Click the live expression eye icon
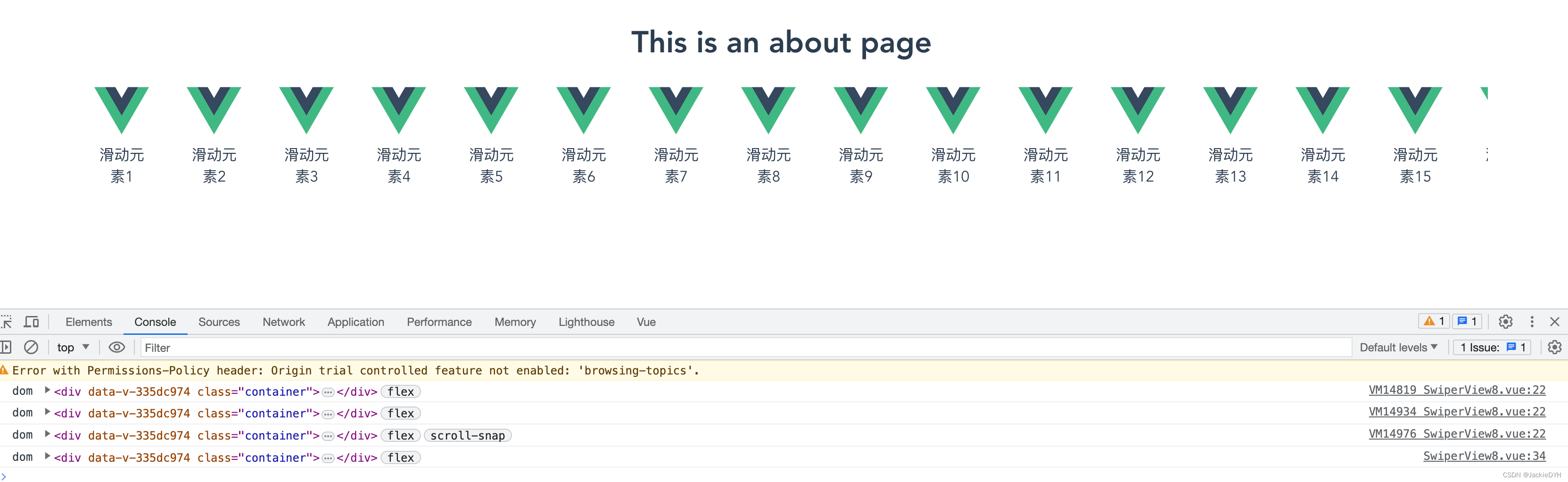 (117, 348)
